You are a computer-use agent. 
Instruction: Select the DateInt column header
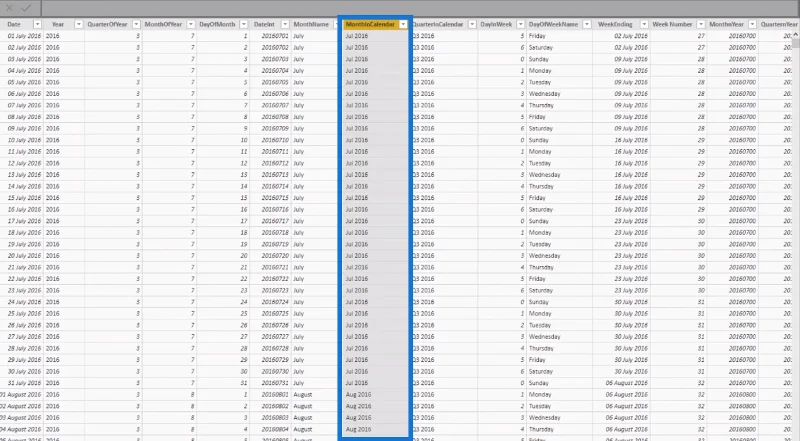tap(264, 24)
